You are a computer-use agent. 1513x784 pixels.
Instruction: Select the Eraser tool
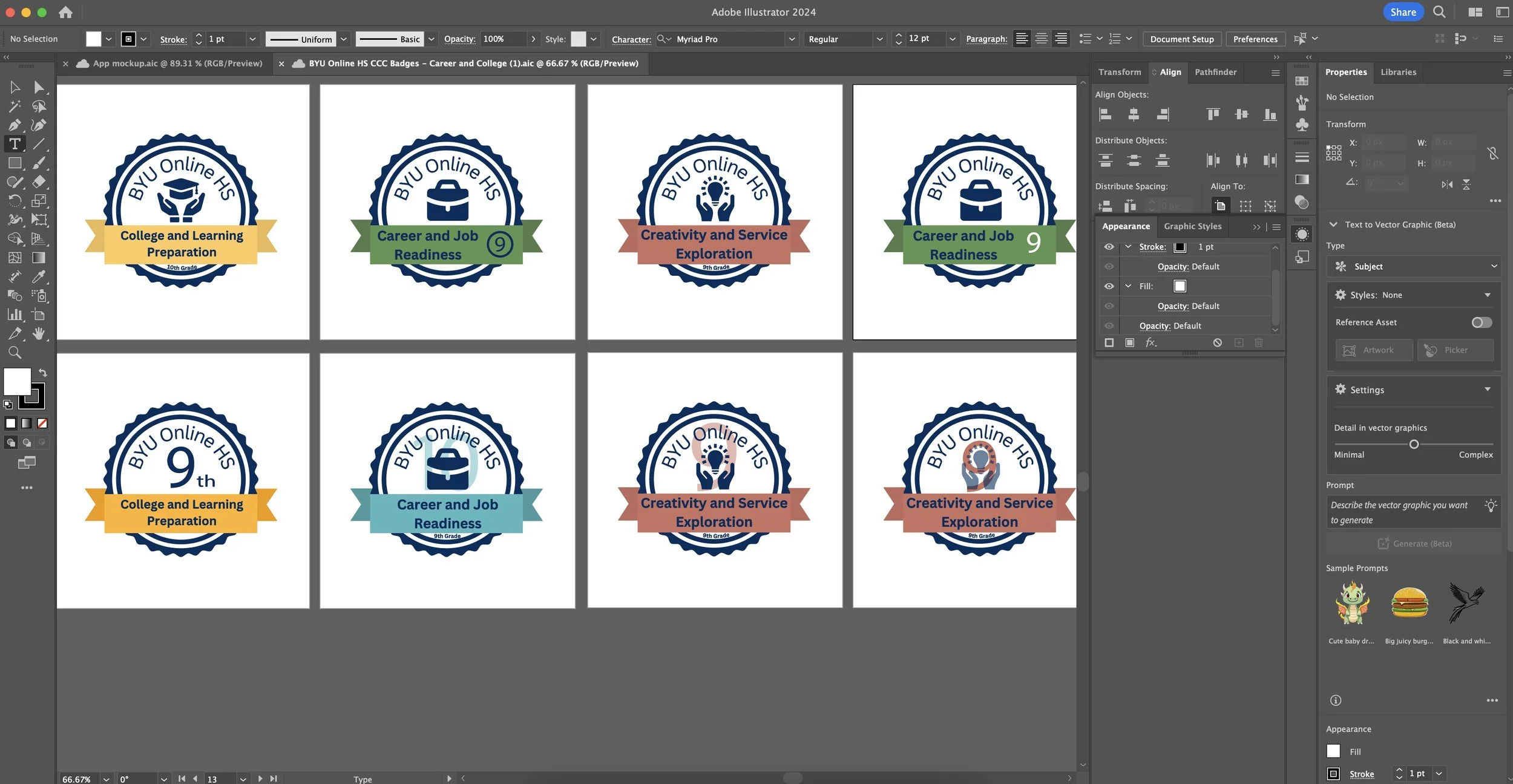(39, 181)
